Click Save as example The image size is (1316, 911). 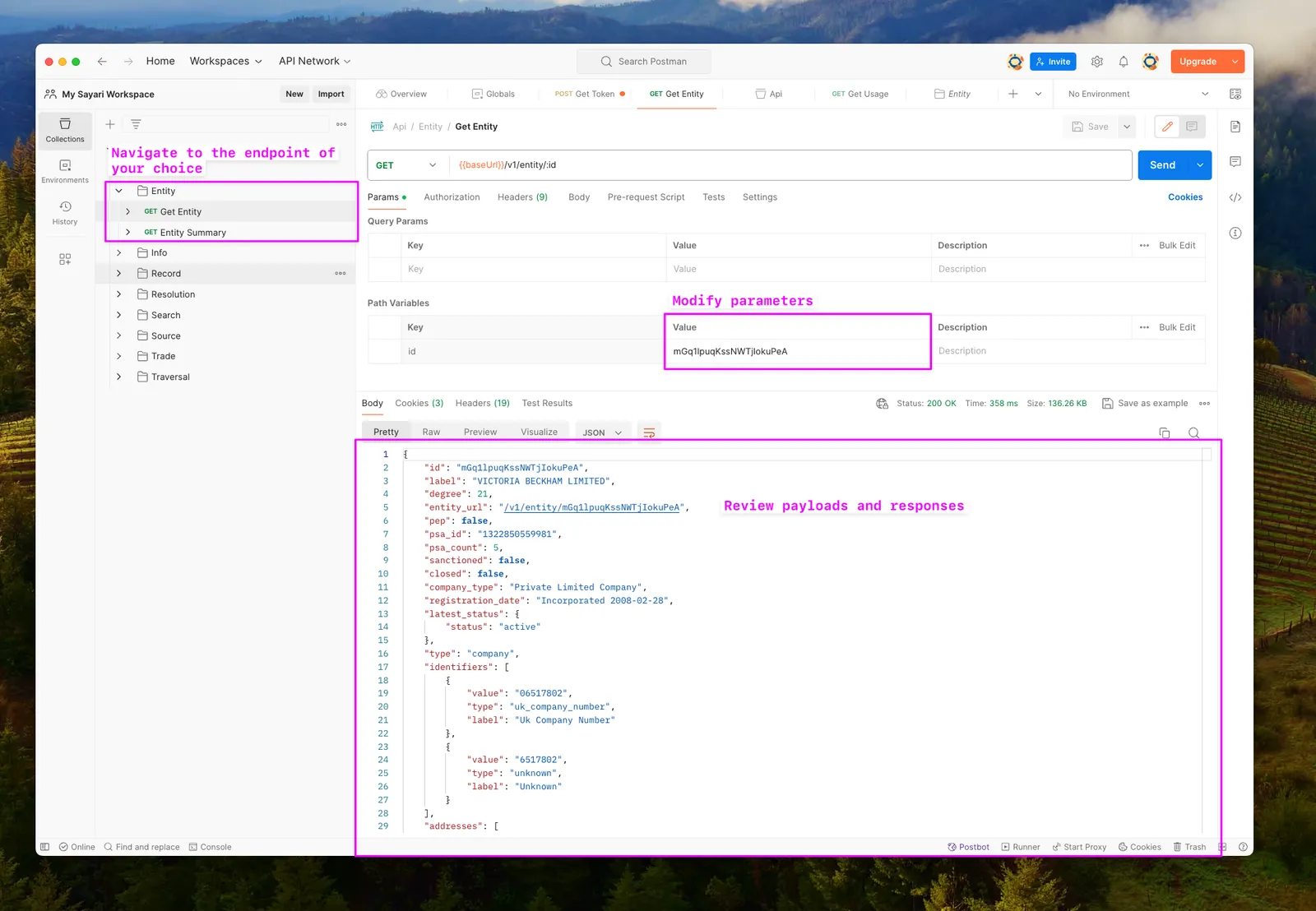pos(1145,404)
